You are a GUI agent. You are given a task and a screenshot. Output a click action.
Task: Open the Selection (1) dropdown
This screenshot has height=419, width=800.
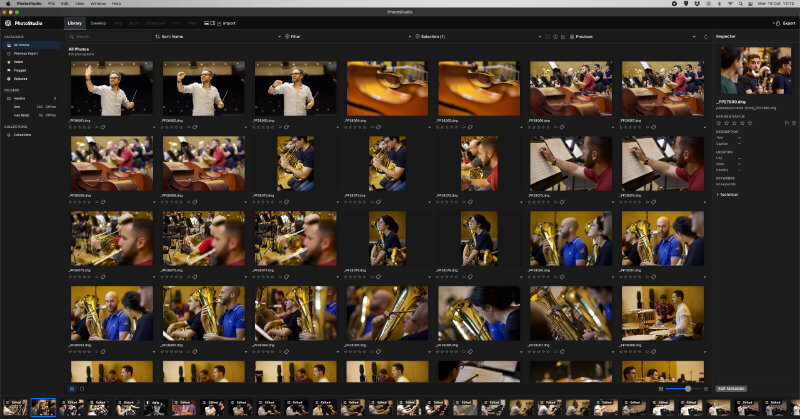[478, 37]
